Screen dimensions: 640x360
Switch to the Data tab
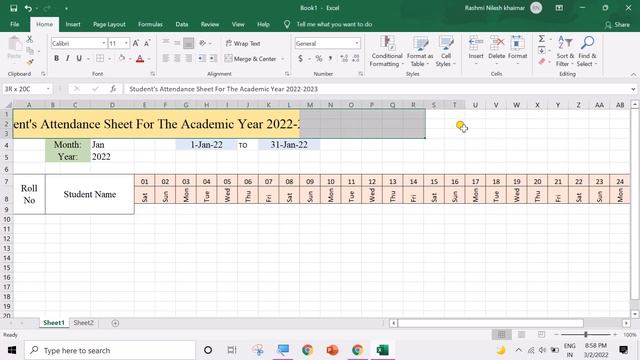(x=182, y=24)
